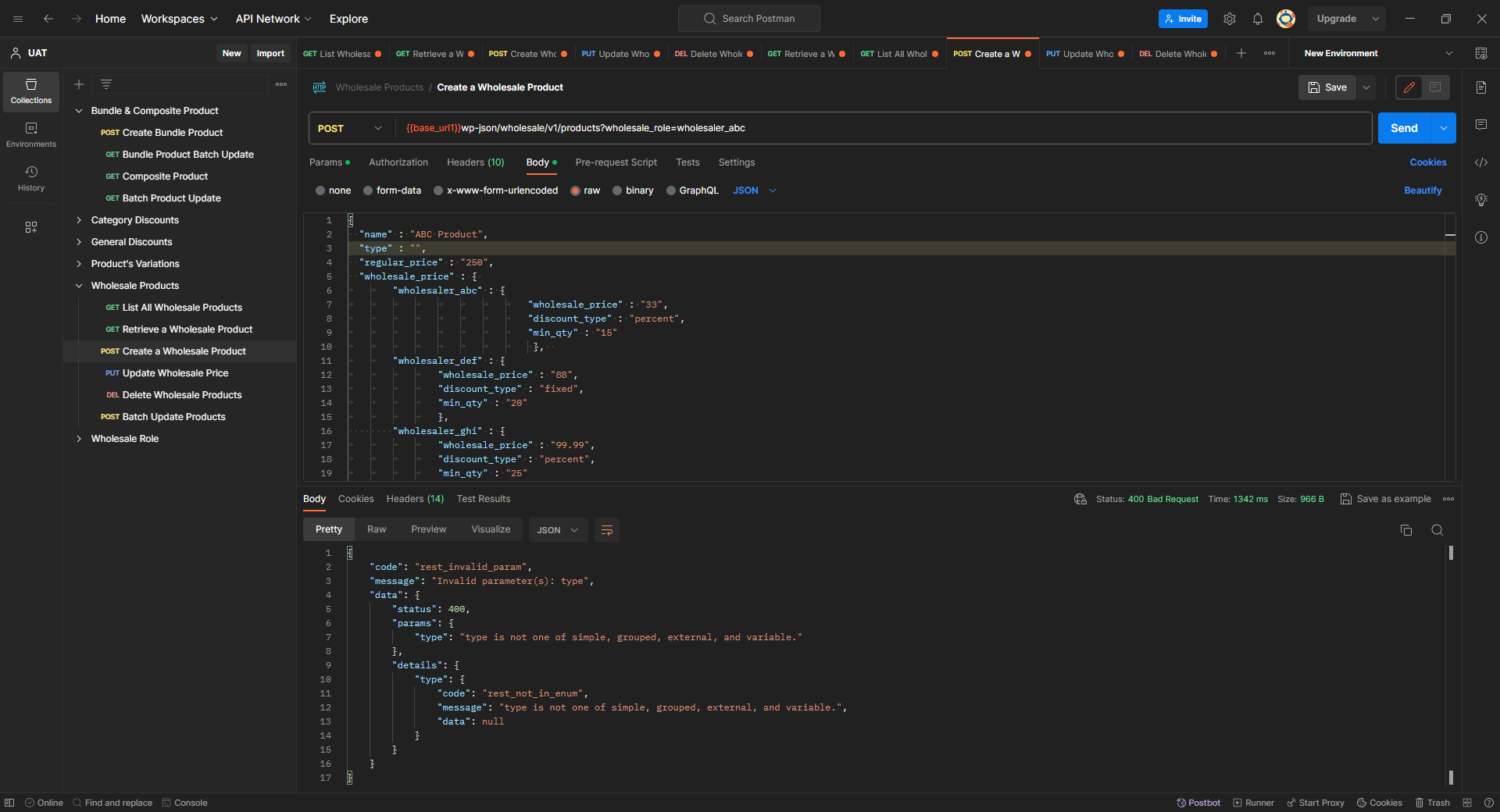The height and width of the screenshot is (812, 1500).
Task: Click the user avatar icon
Action: (1286, 19)
